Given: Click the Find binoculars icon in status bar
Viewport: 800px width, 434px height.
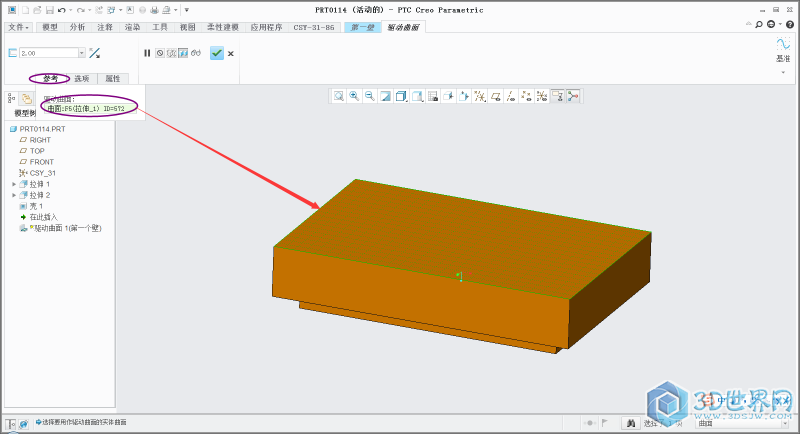Looking at the screenshot, I should coord(631,423).
